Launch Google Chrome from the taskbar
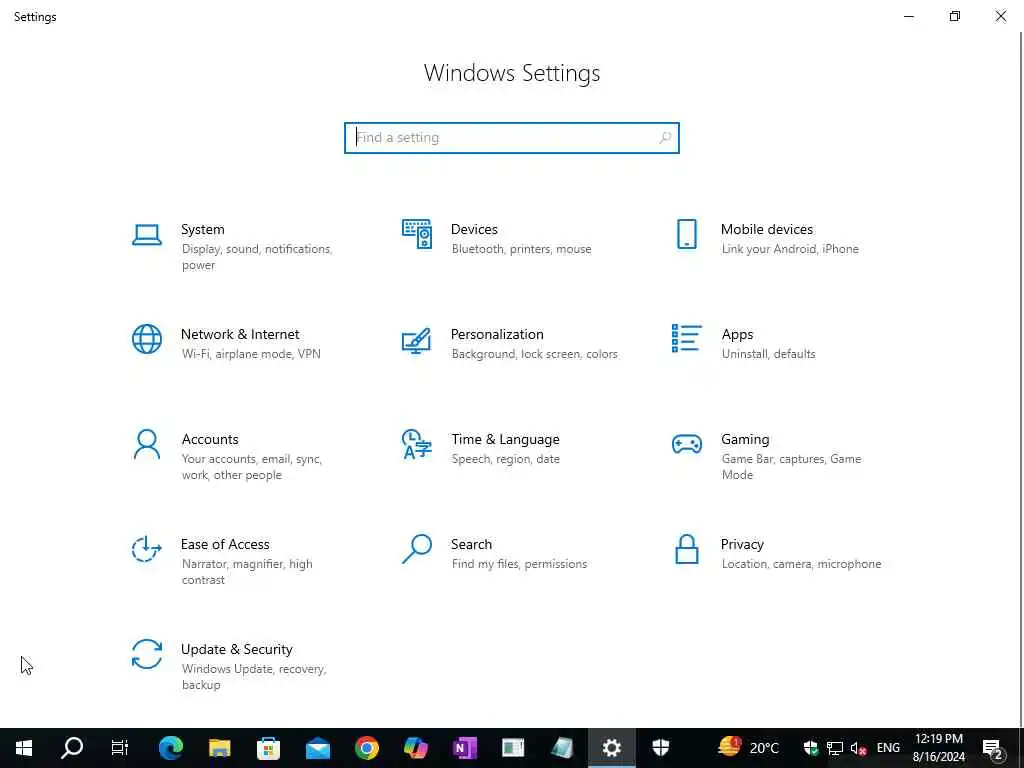 366,748
